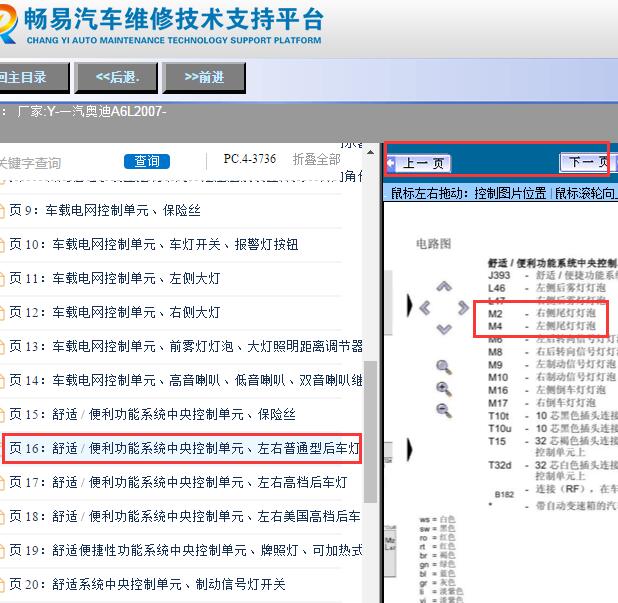Click the list scrollbar up arrow
Image resolution: width=618 pixels, height=603 pixels.
(370, 152)
